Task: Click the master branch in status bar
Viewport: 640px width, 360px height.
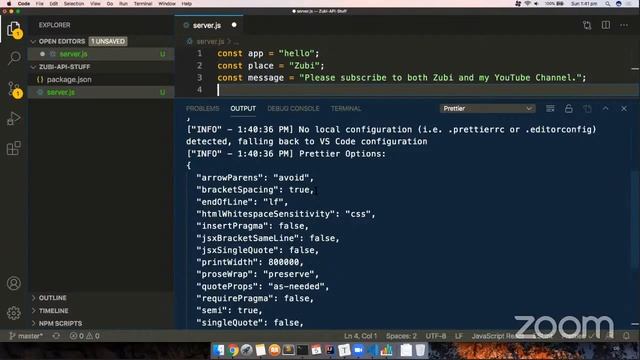Action: (x=26, y=336)
